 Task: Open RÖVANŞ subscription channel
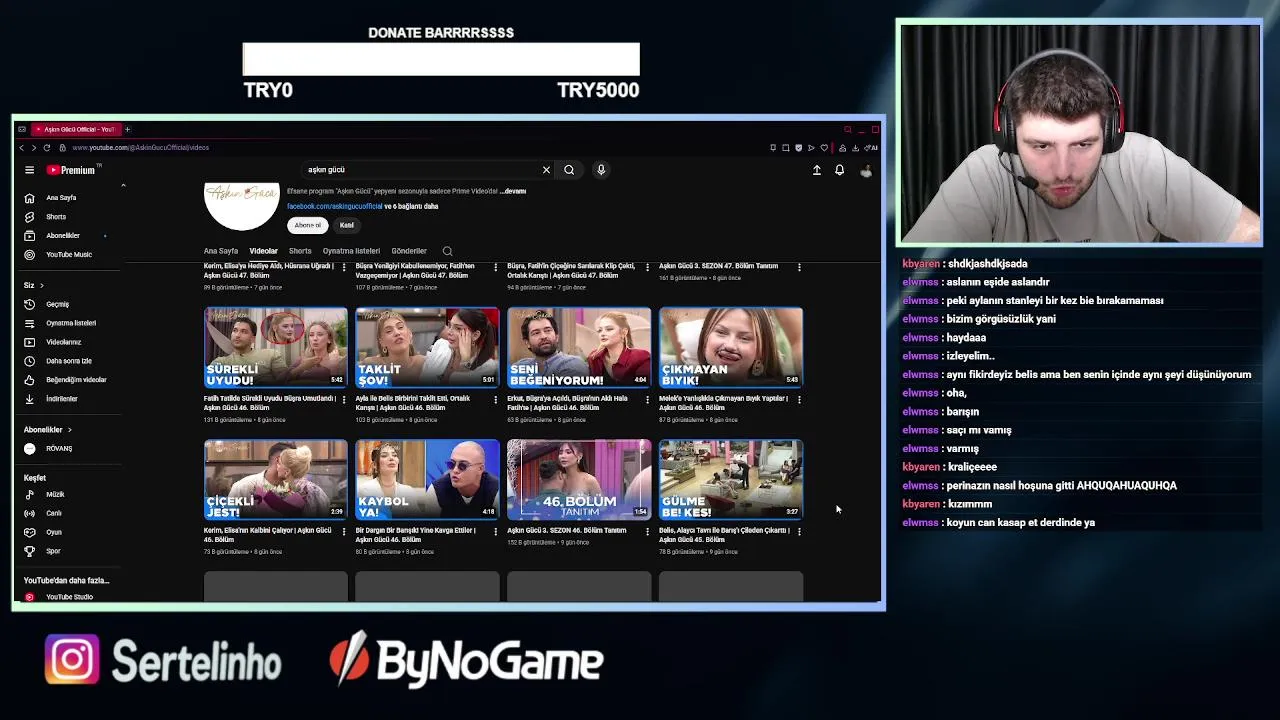click(x=59, y=449)
